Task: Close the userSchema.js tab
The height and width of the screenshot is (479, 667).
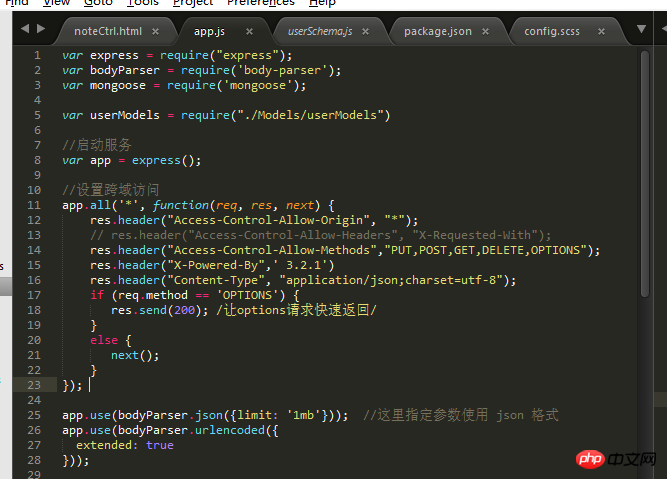Action: point(365,31)
